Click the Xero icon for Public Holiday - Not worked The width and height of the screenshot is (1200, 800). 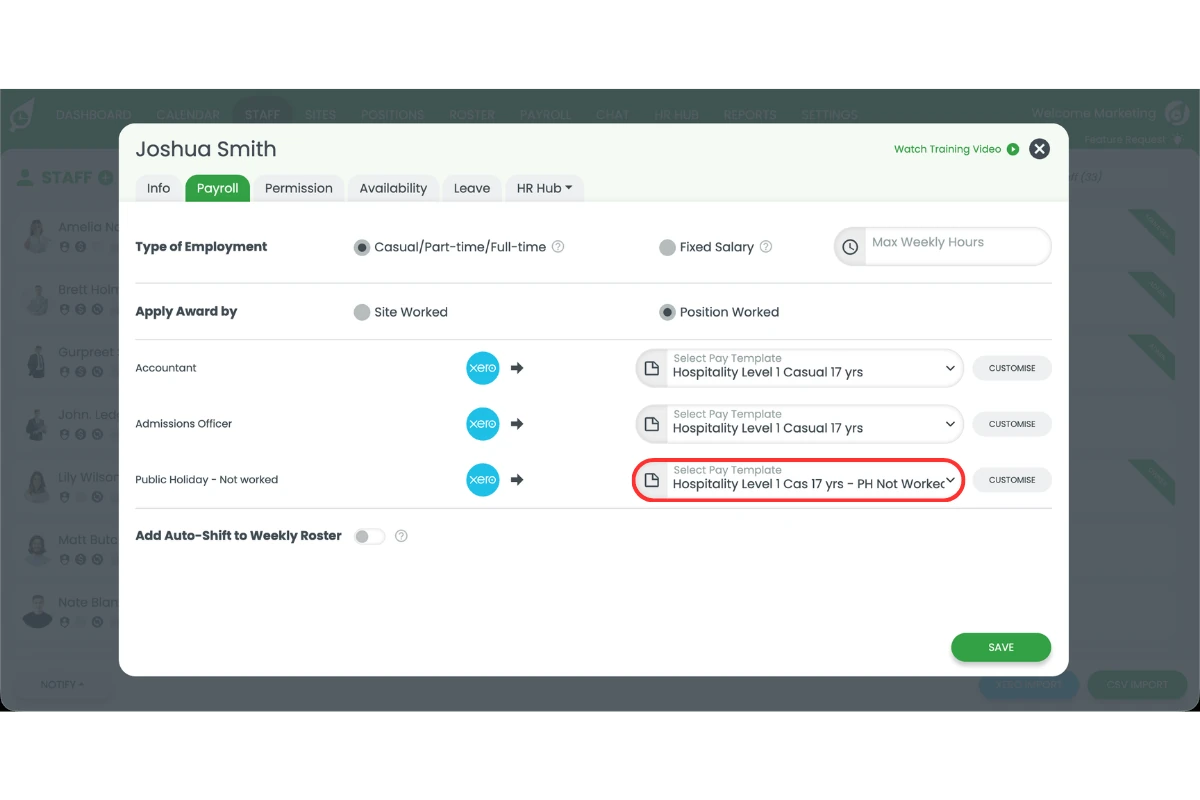[x=483, y=480]
